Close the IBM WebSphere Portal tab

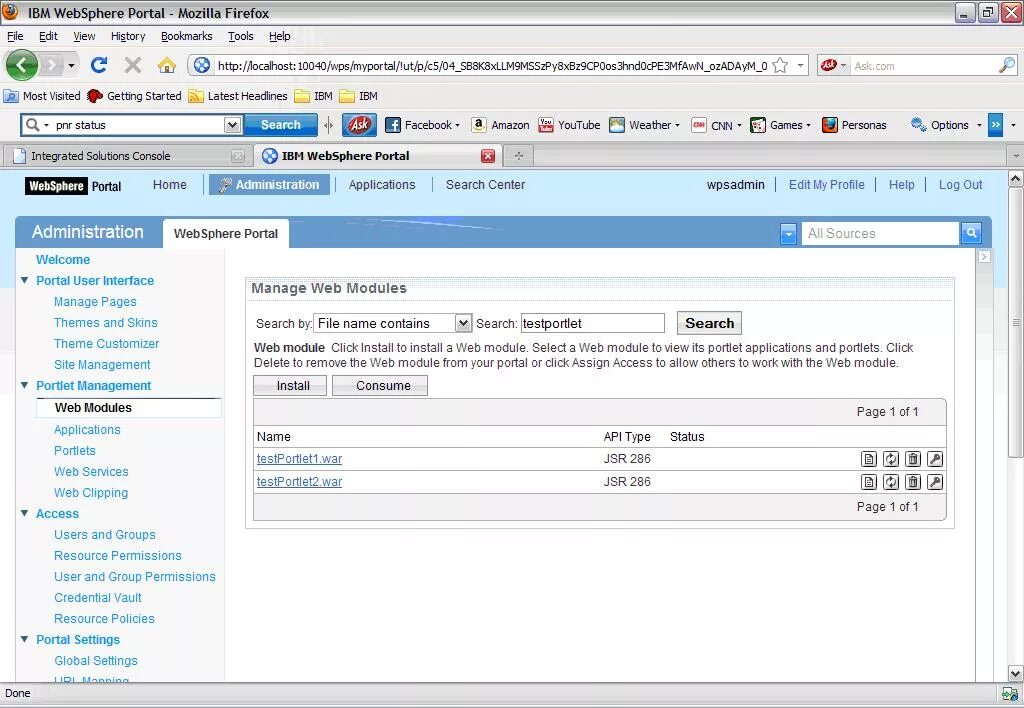pyautogui.click(x=488, y=155)
